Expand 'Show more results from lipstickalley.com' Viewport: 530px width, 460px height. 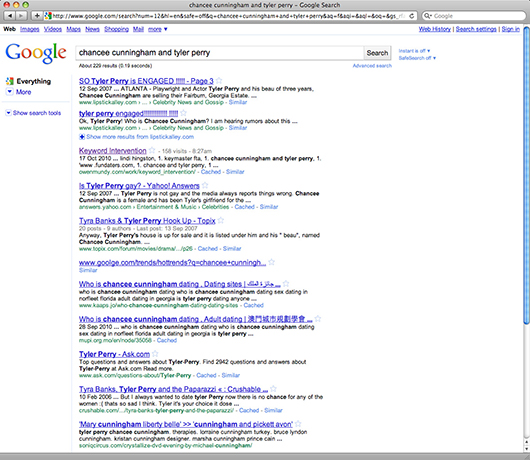136,137
